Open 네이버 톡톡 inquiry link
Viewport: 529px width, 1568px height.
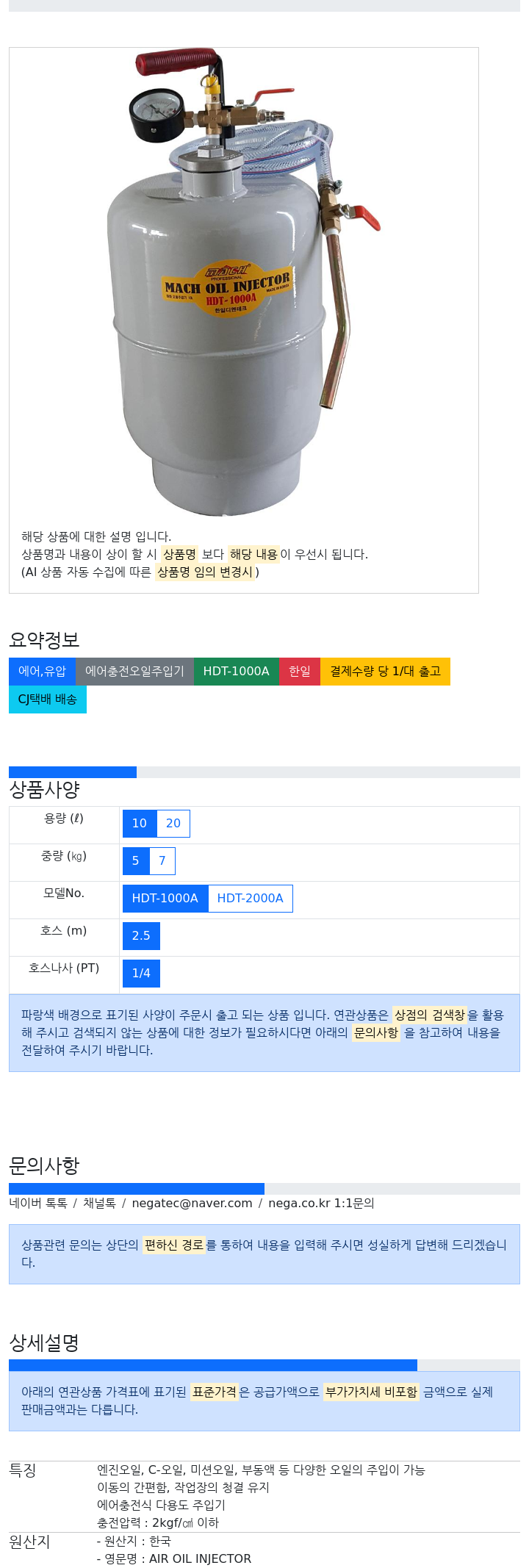point(38,1204)
